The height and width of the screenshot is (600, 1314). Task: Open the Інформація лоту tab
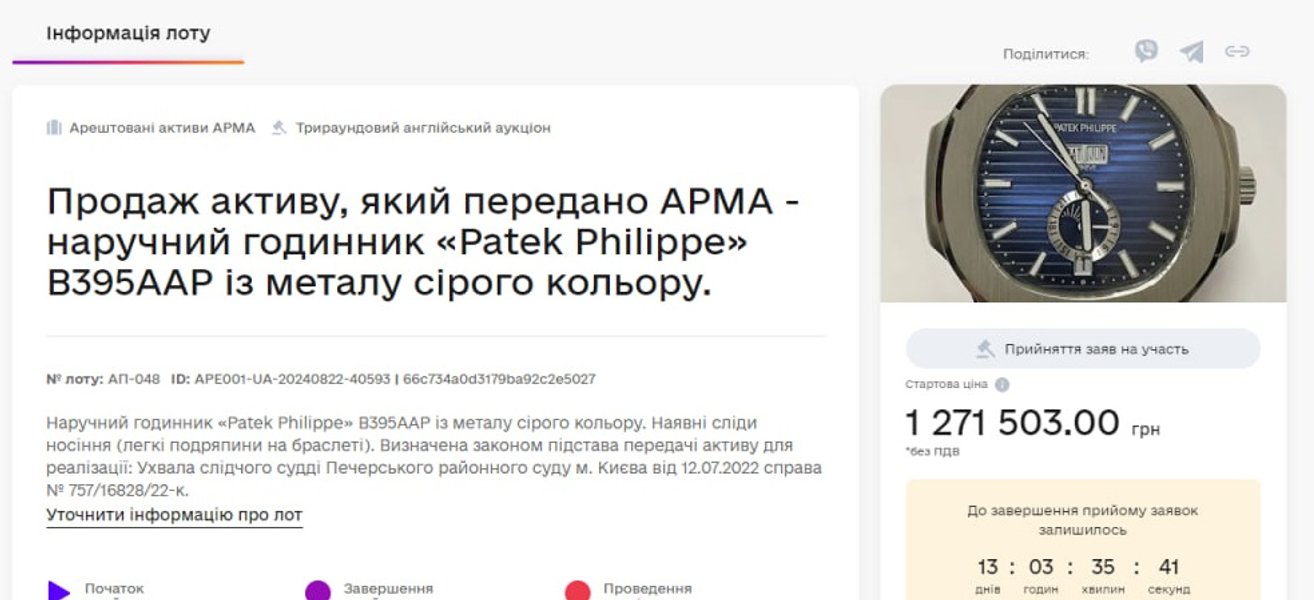[x=128, y=33]
